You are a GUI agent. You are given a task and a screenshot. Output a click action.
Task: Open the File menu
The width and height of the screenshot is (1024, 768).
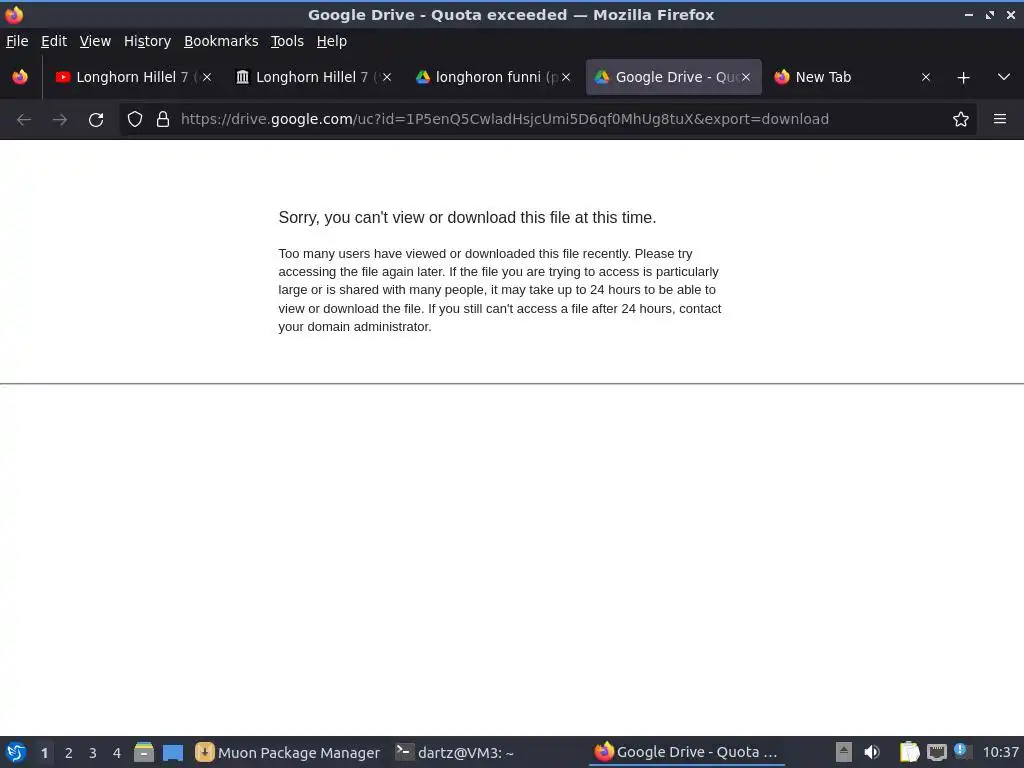[17, 41]
